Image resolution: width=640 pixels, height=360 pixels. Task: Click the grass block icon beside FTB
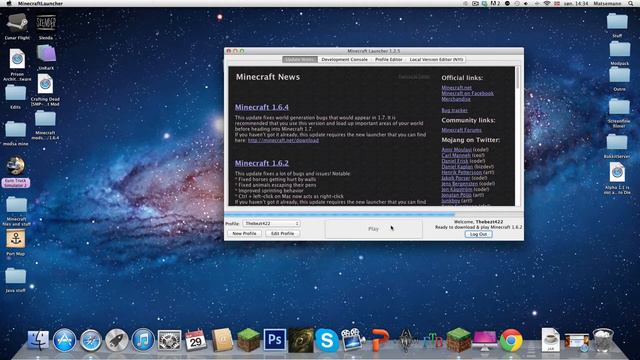pos(458,340)
